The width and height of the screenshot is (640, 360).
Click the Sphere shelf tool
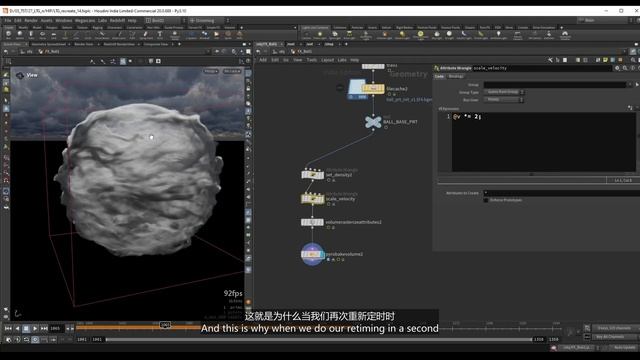(x=20, y=35)
